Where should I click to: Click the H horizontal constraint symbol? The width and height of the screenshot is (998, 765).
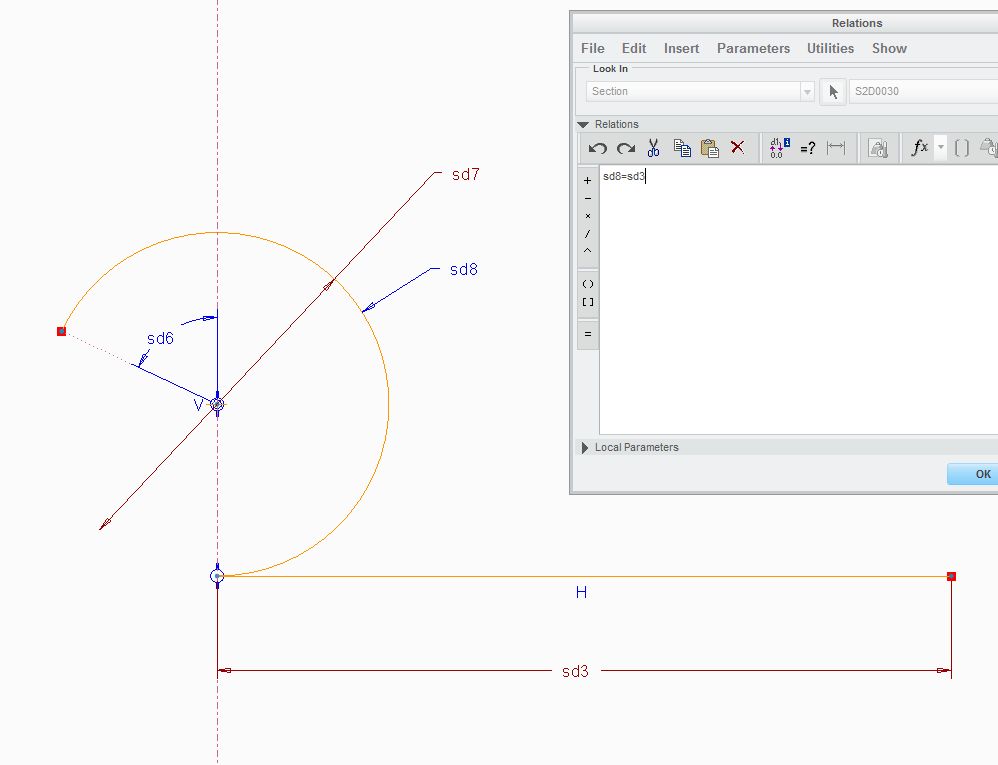point(581,593)
